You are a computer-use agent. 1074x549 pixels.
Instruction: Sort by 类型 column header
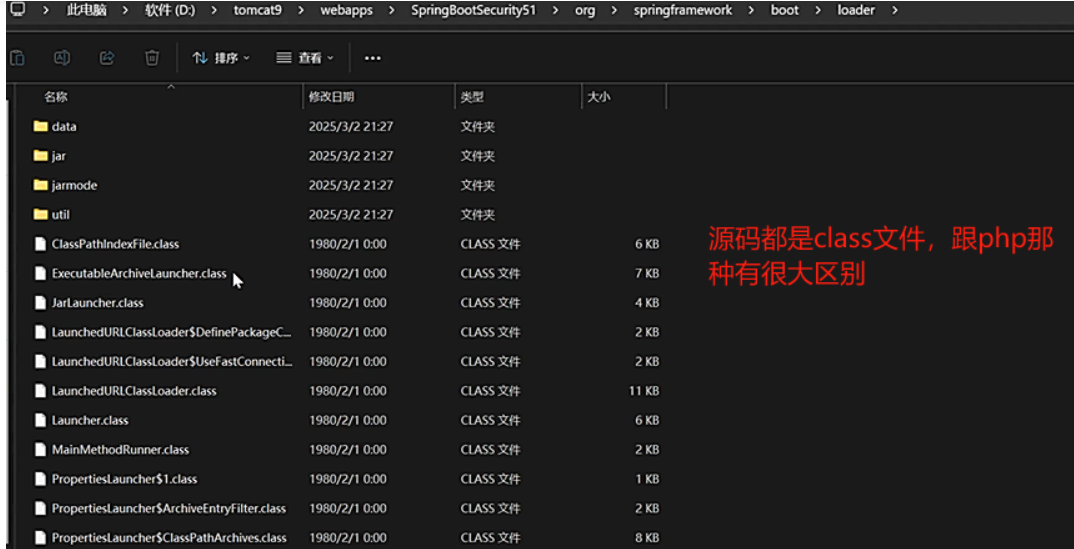[x=472, y=97]
